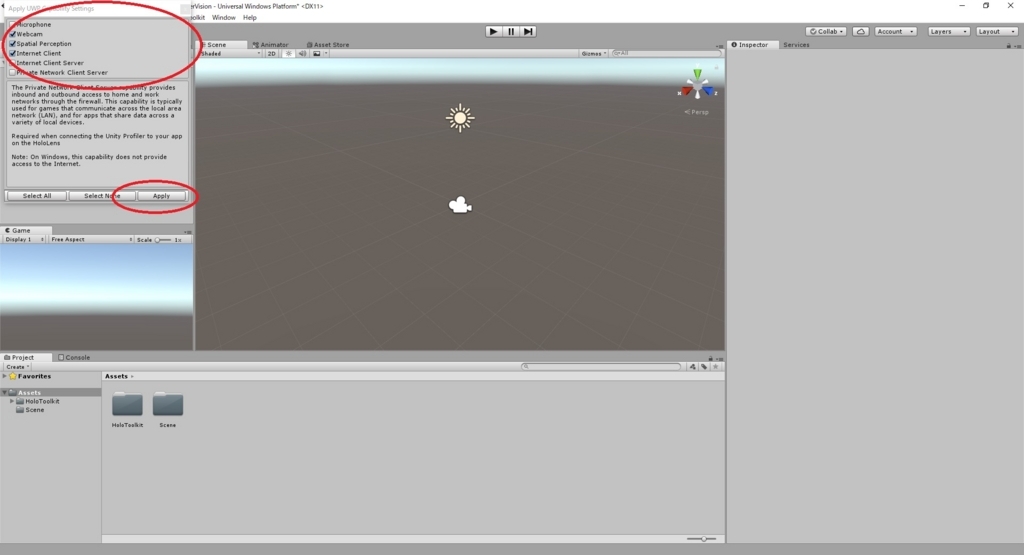Click Search by Type icon in Project
Screen dimensions: 1024x555
[692, 367]
